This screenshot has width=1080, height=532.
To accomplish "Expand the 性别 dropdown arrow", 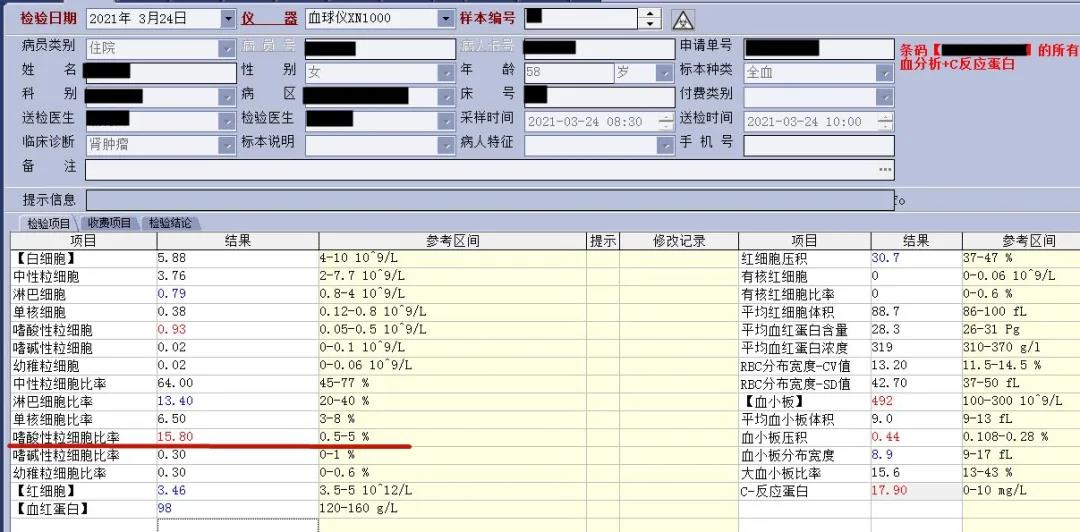I will pos(446,73).
